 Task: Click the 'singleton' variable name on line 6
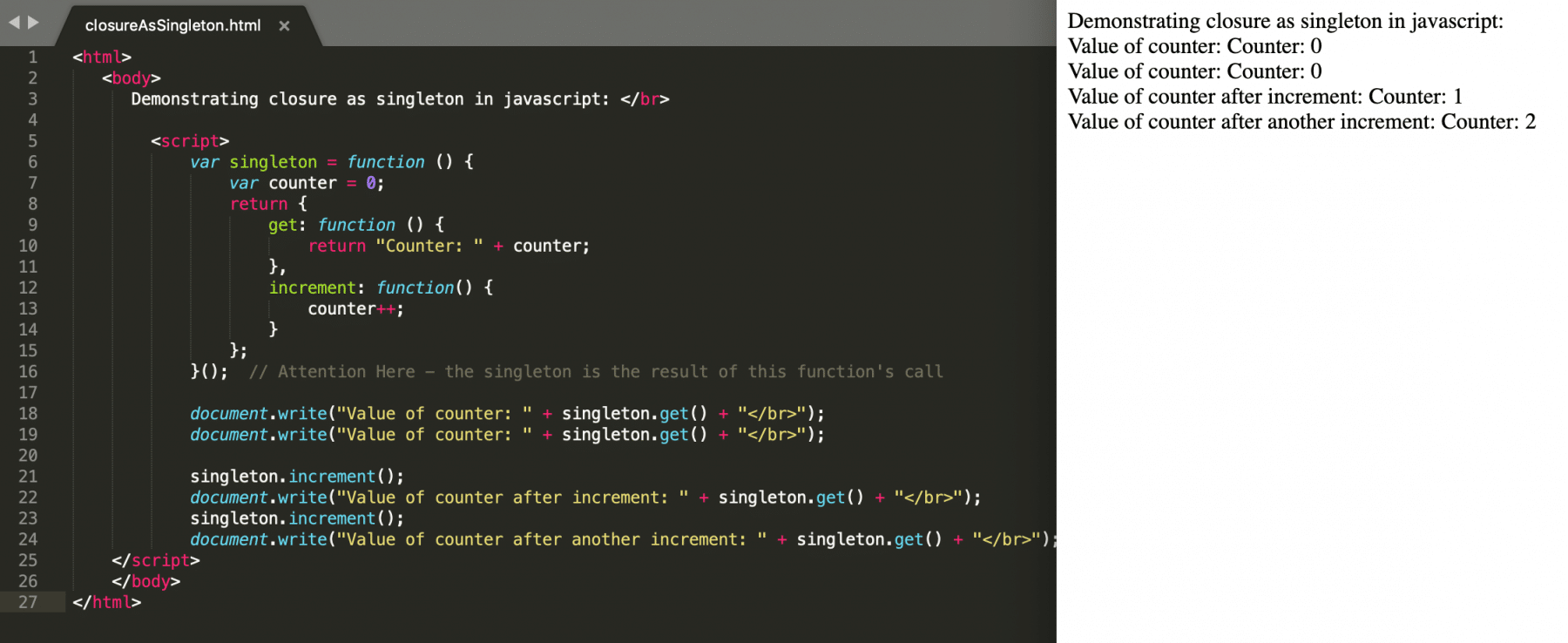point(273,162)
